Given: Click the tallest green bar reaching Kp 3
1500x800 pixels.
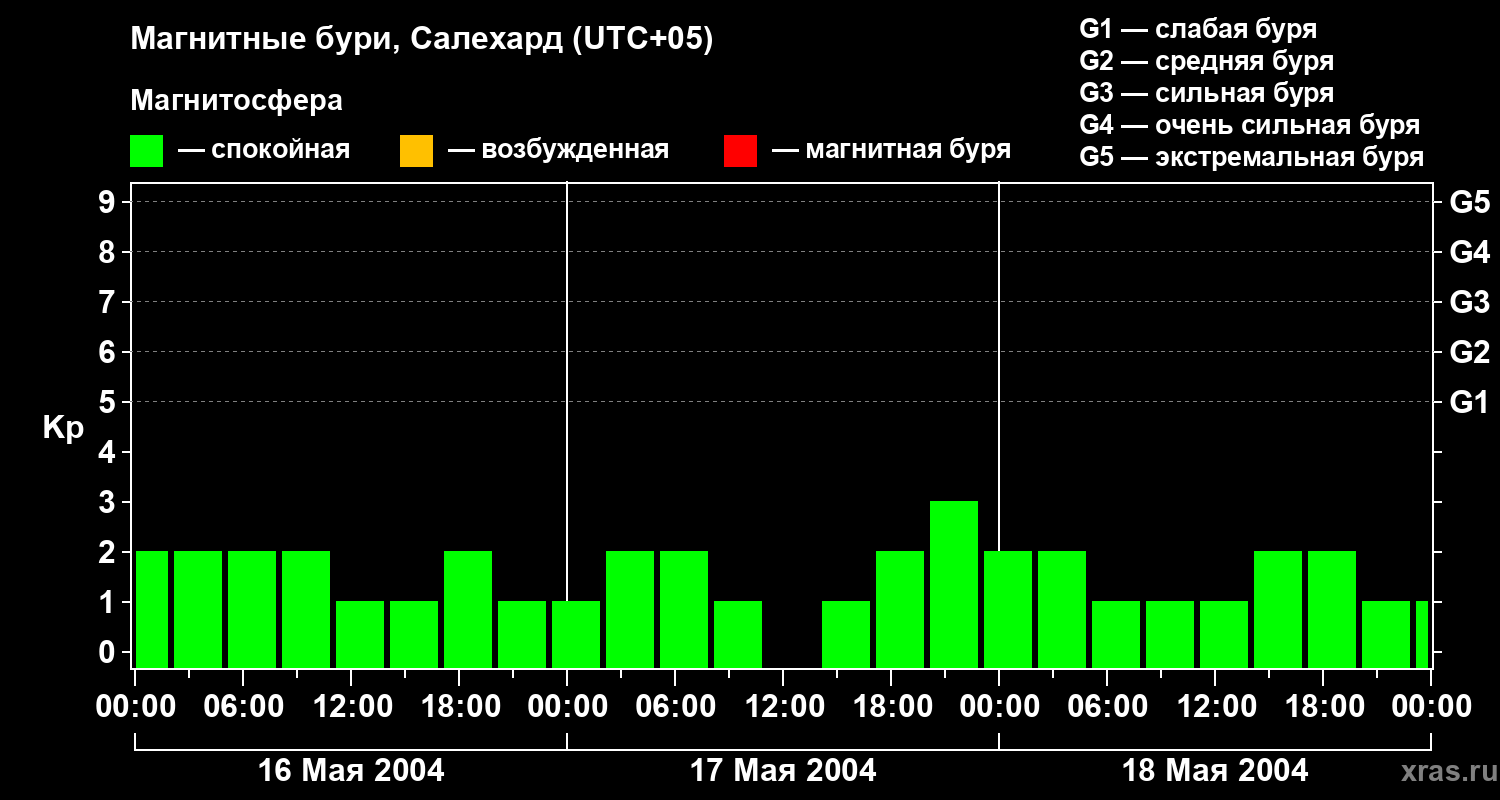Looking at the screenshot, I should [x=954, y=584].
